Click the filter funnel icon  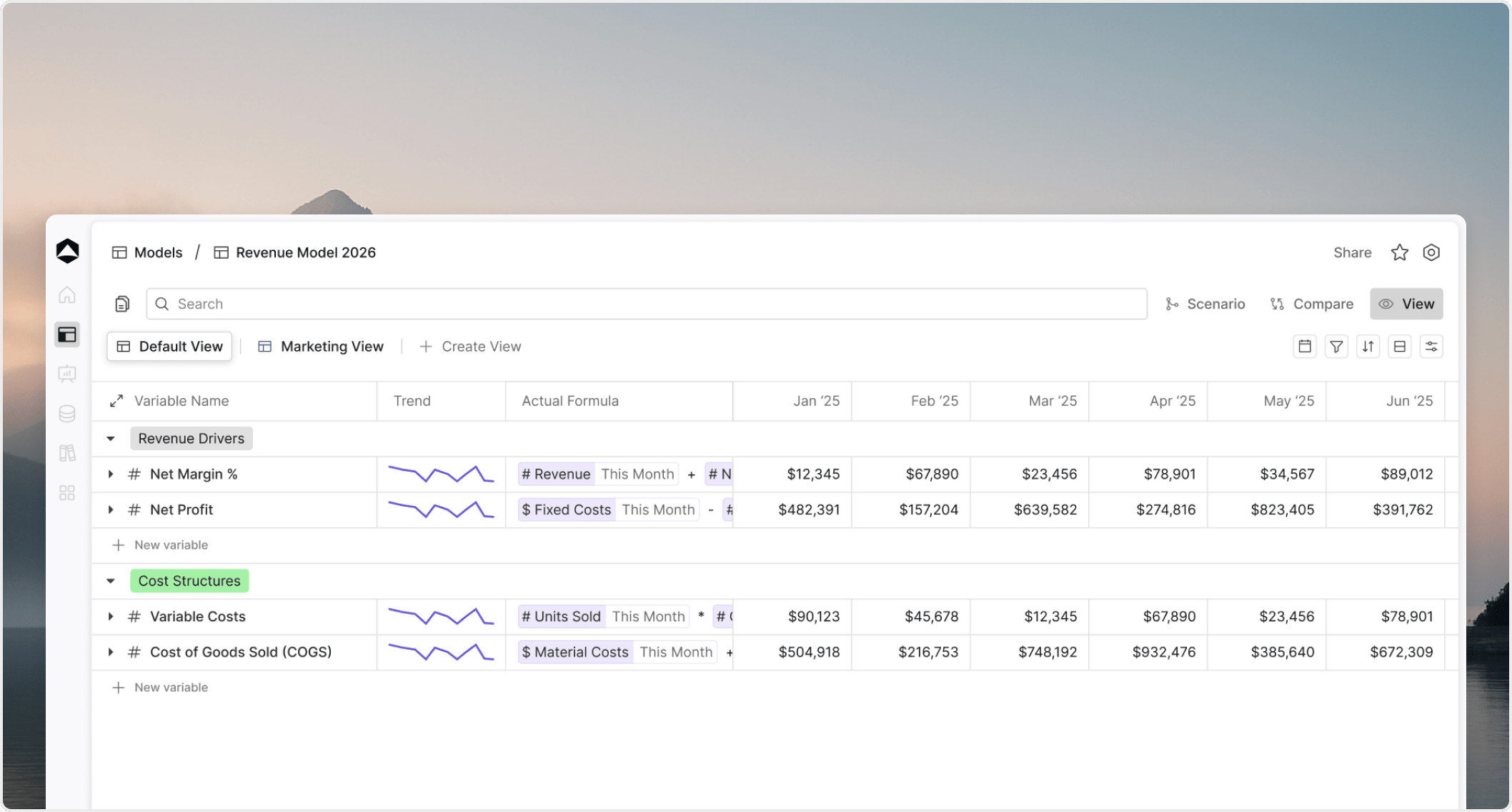(x=1336, y=347)
